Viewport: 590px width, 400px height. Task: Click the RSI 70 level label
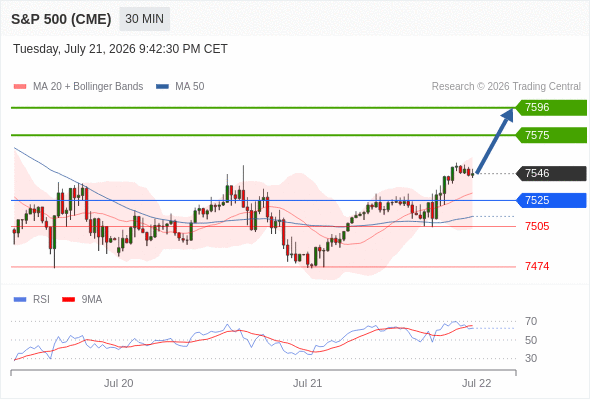[531, 321]
